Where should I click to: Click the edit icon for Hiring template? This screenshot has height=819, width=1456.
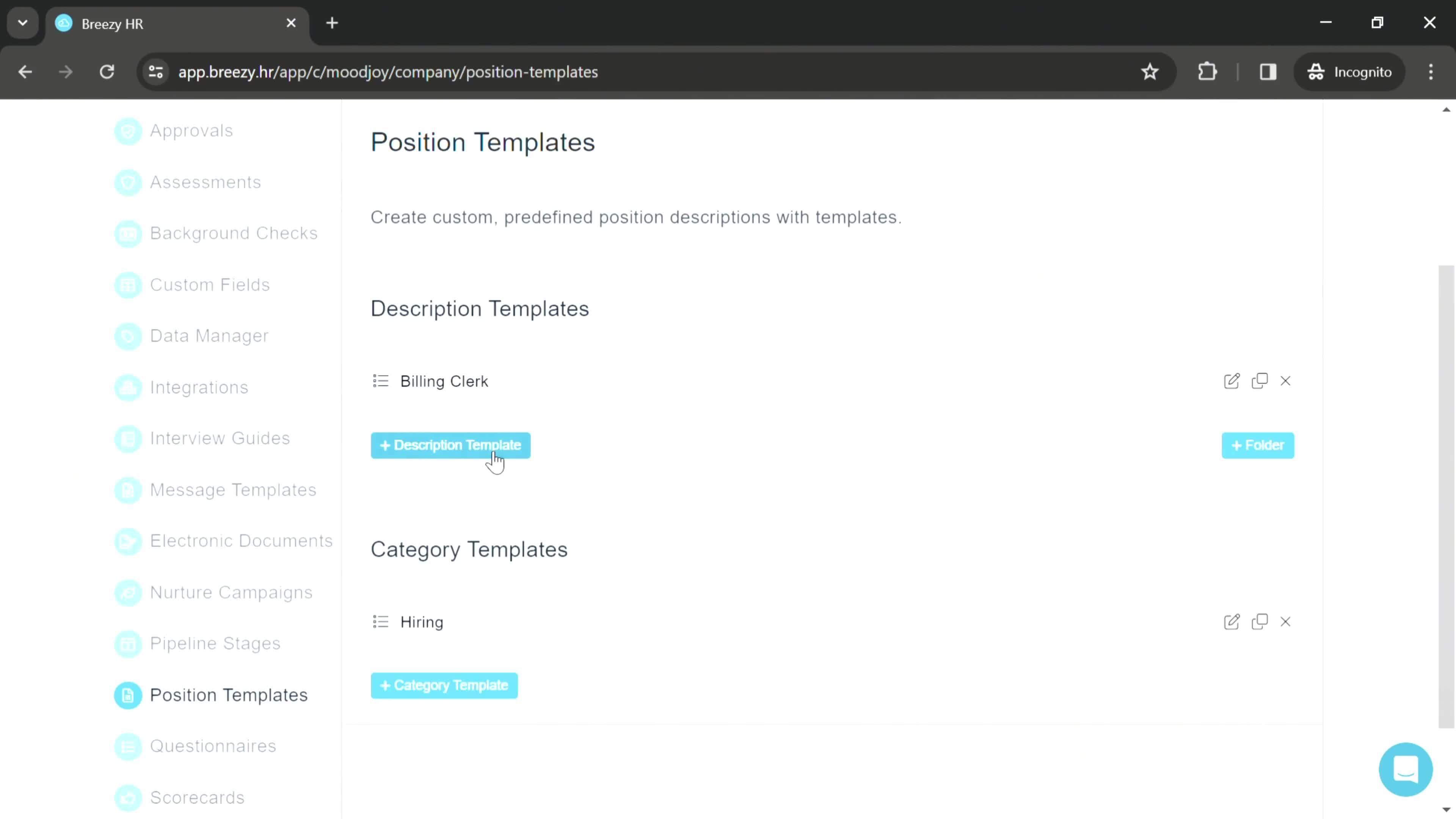[1231, 621]
